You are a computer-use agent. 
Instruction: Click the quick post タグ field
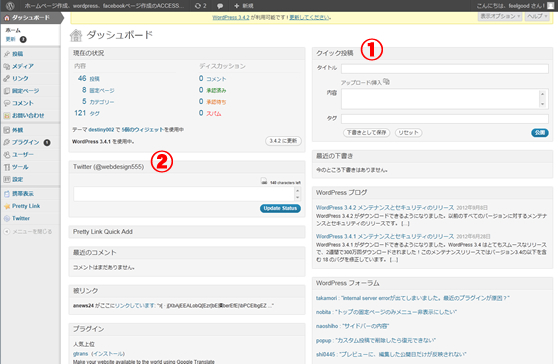pos(444,119)
